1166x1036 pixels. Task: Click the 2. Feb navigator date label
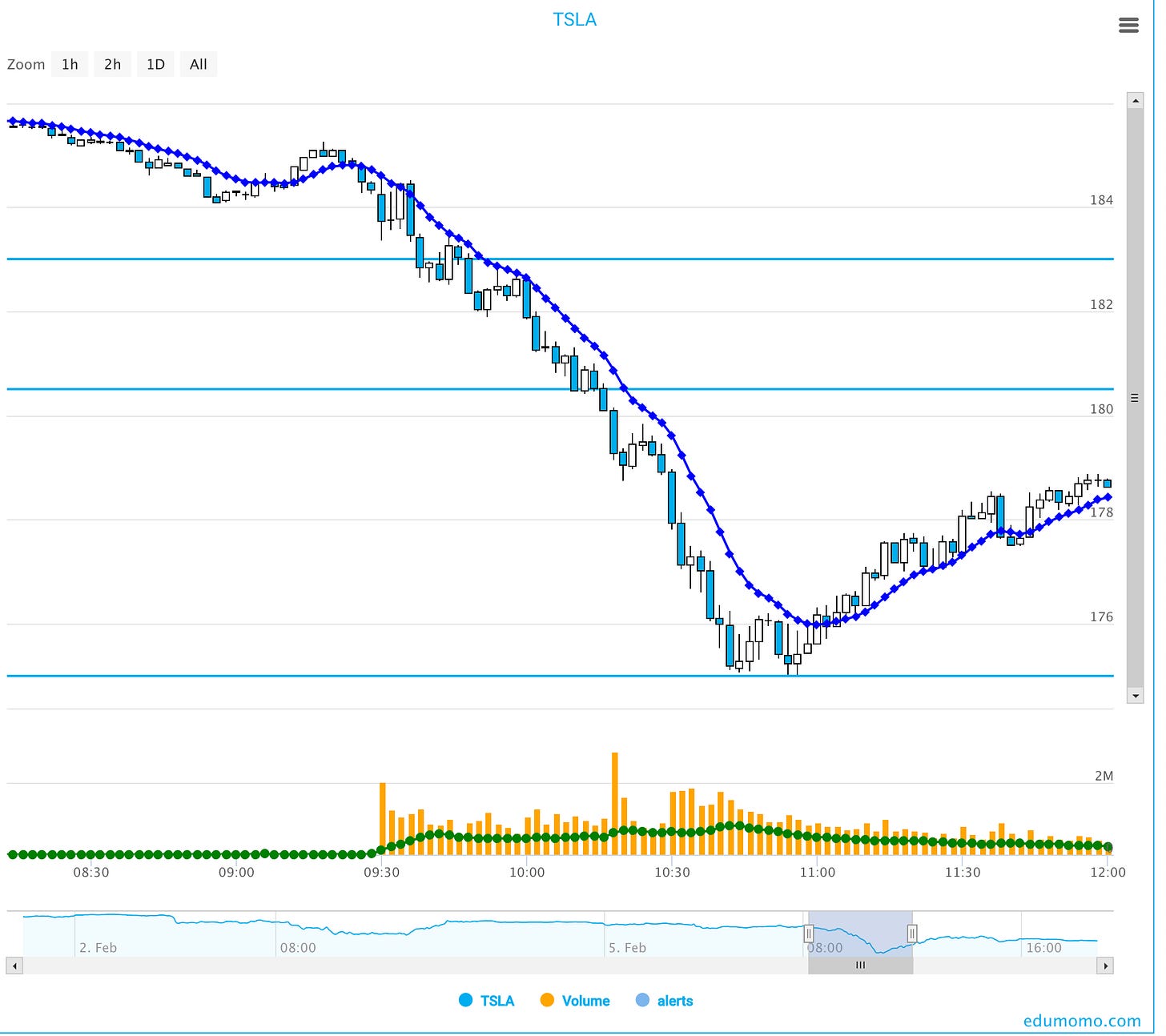point(98,948)
